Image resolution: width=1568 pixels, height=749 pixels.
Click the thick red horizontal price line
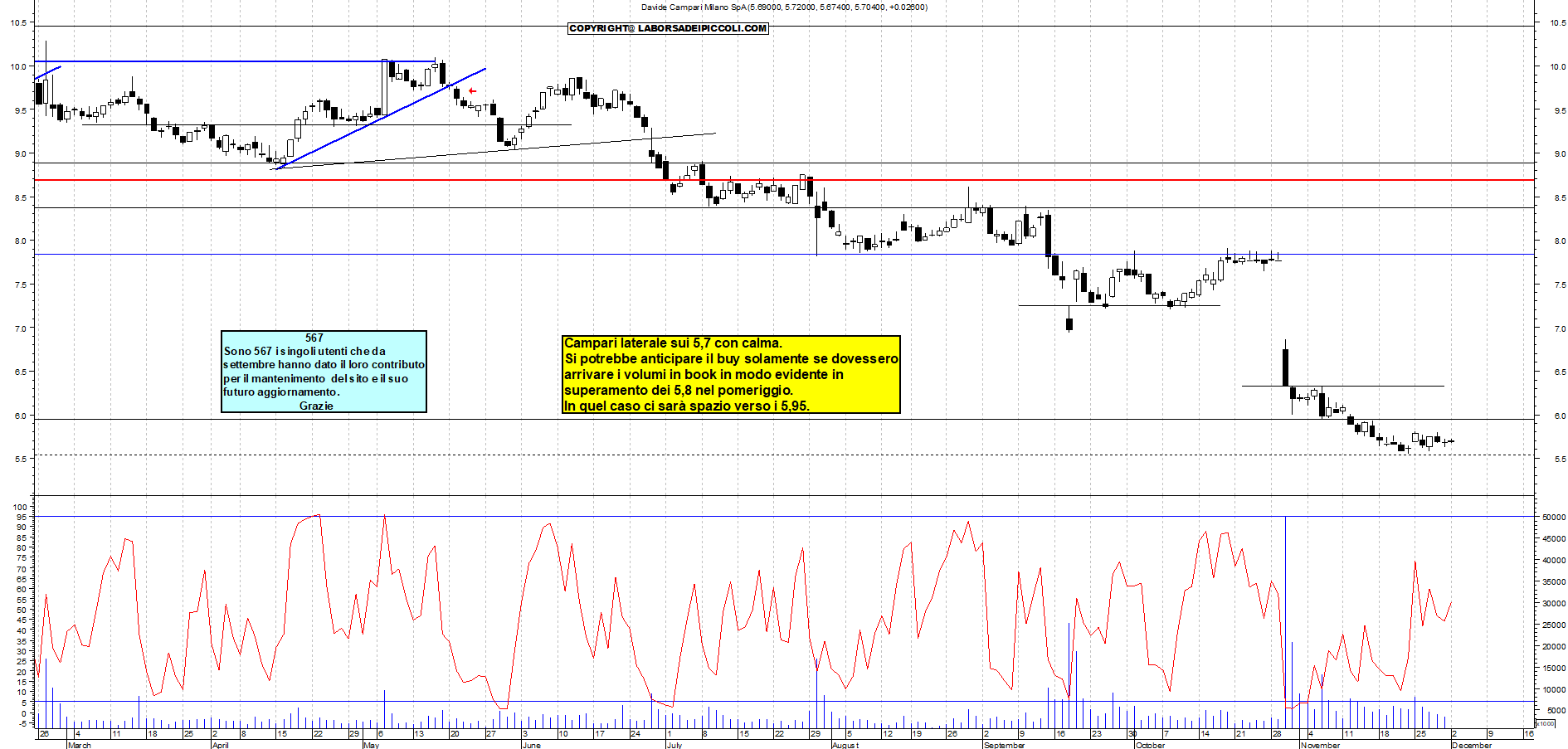pos(784,180)
